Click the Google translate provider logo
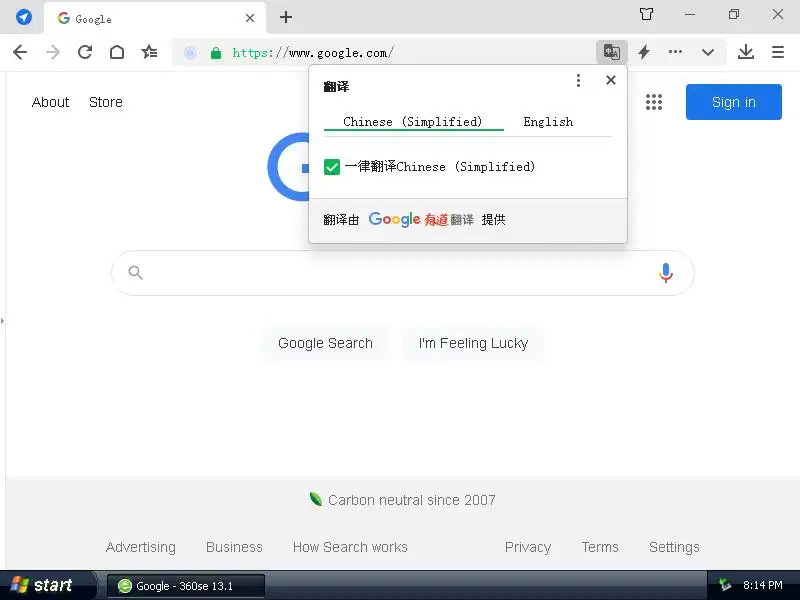This screenshot has width=800, height=600. (x=394, y=219)
